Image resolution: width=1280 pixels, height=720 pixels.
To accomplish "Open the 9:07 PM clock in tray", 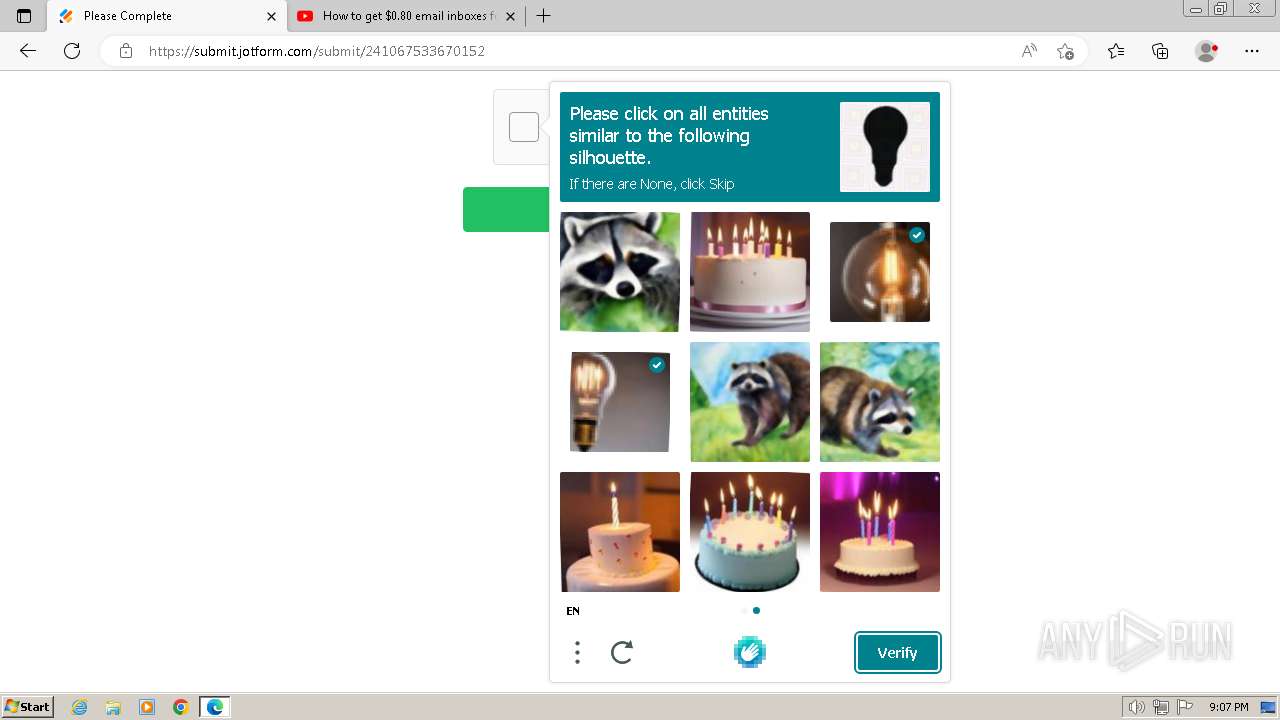I will click(x=1229, y=707).
